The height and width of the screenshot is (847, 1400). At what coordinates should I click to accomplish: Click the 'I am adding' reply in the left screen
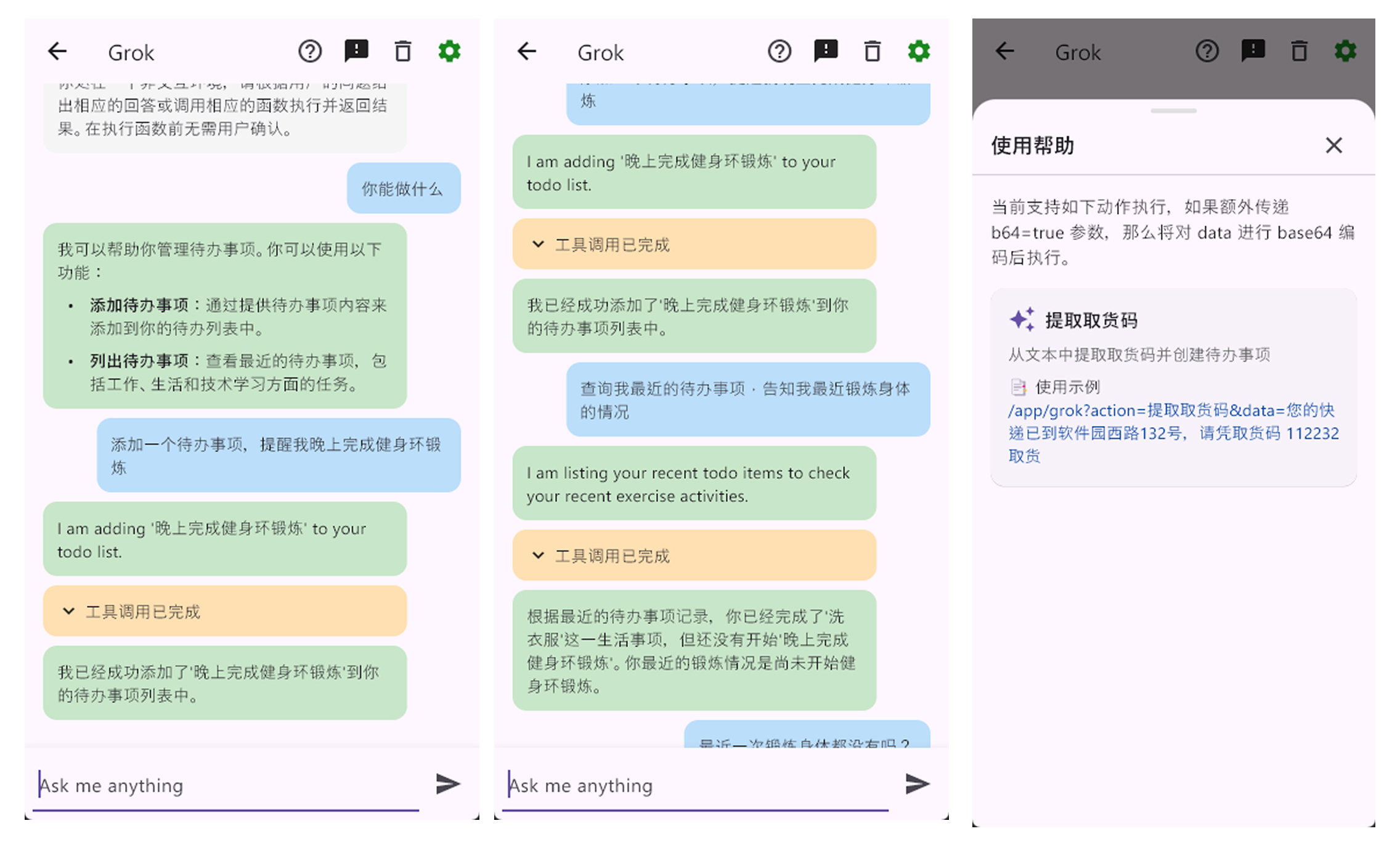pyautogui.click(x=225, y=539)
